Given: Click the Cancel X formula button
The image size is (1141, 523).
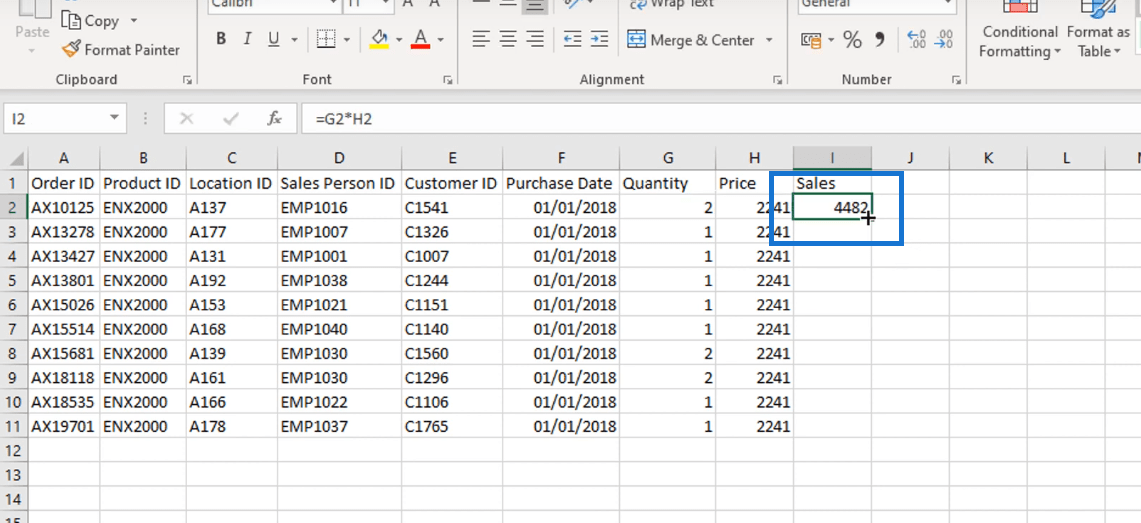Looking at the screenshot, I should [x=186, y=118].
